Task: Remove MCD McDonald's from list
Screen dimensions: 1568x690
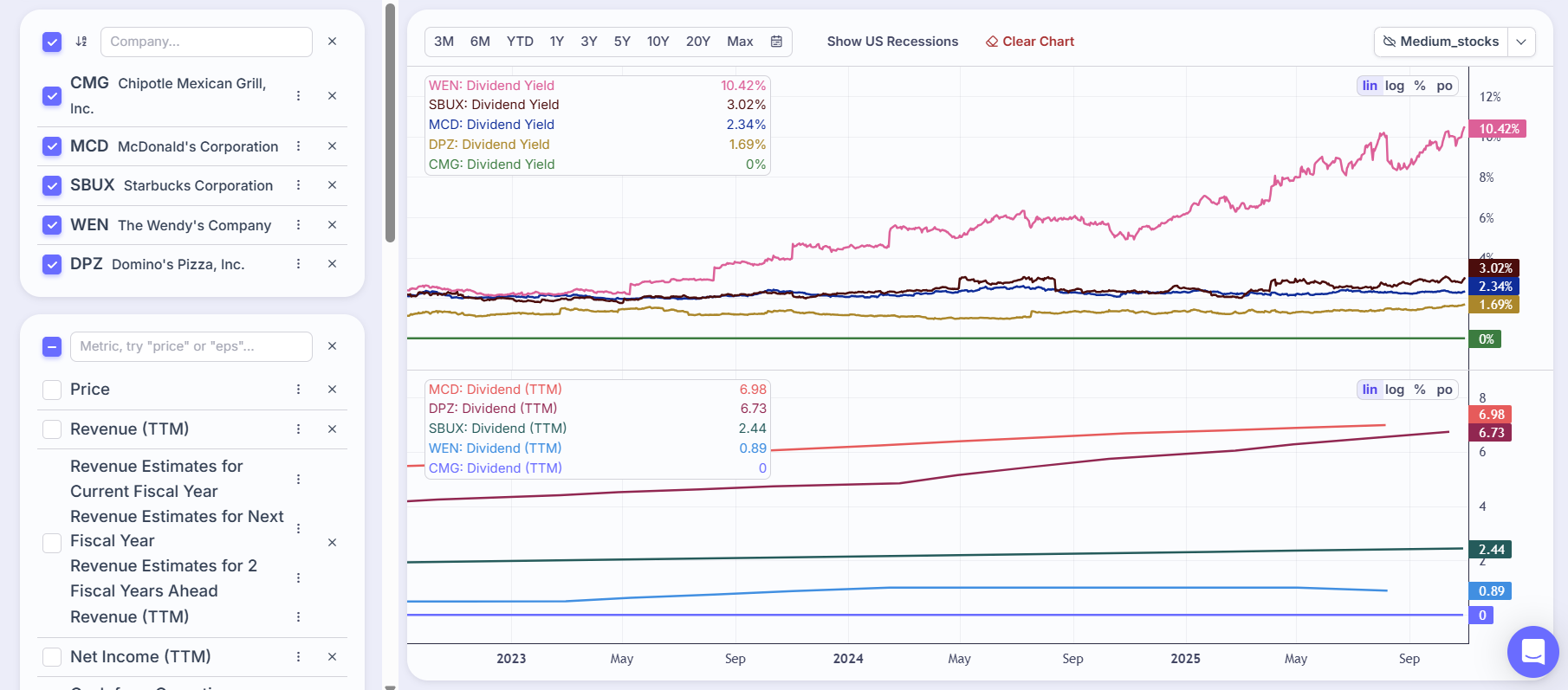Action: 332,146
